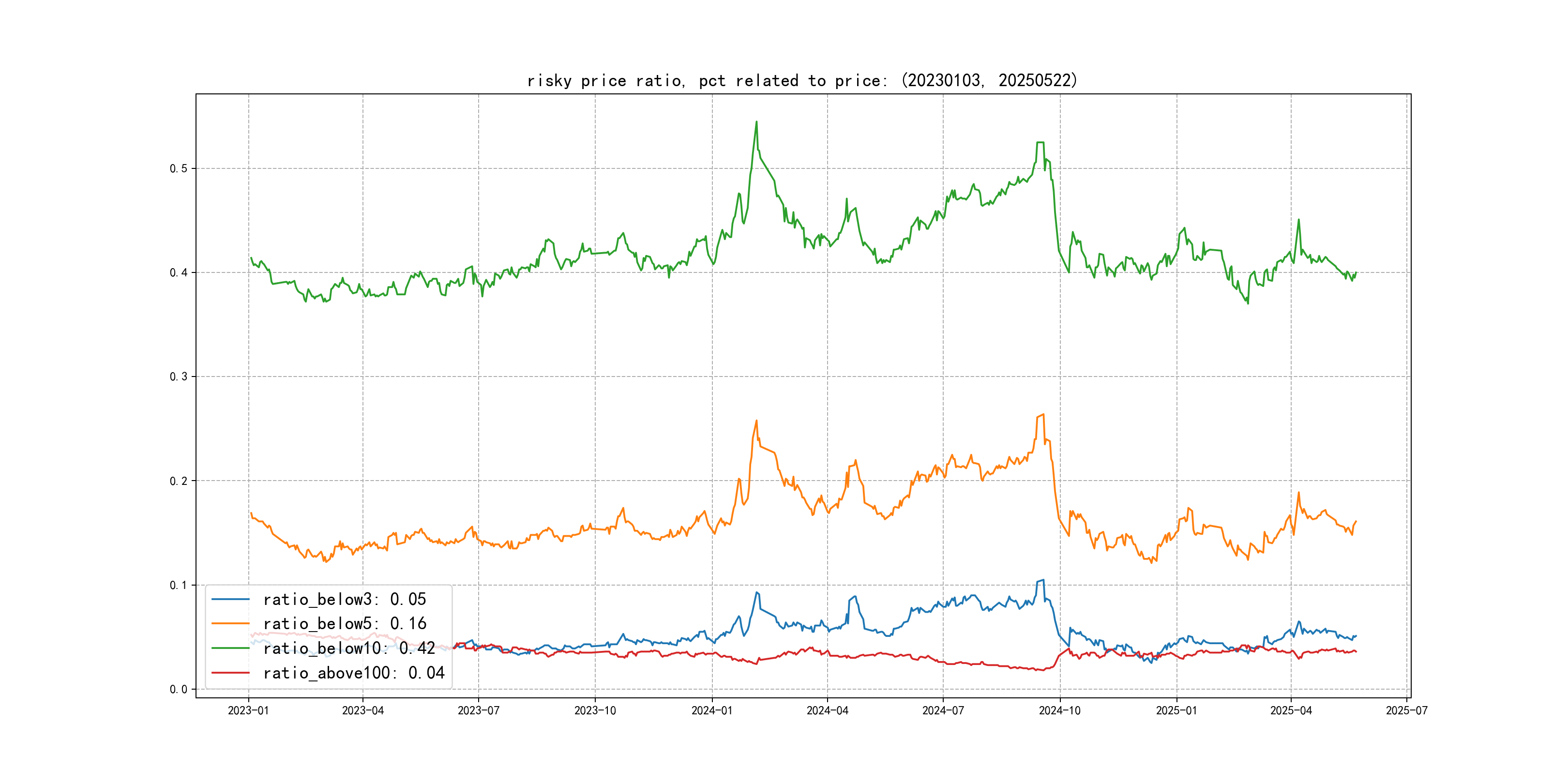Select the 'ratio_above100: 0.04' legend label

(x=354, y=673)
